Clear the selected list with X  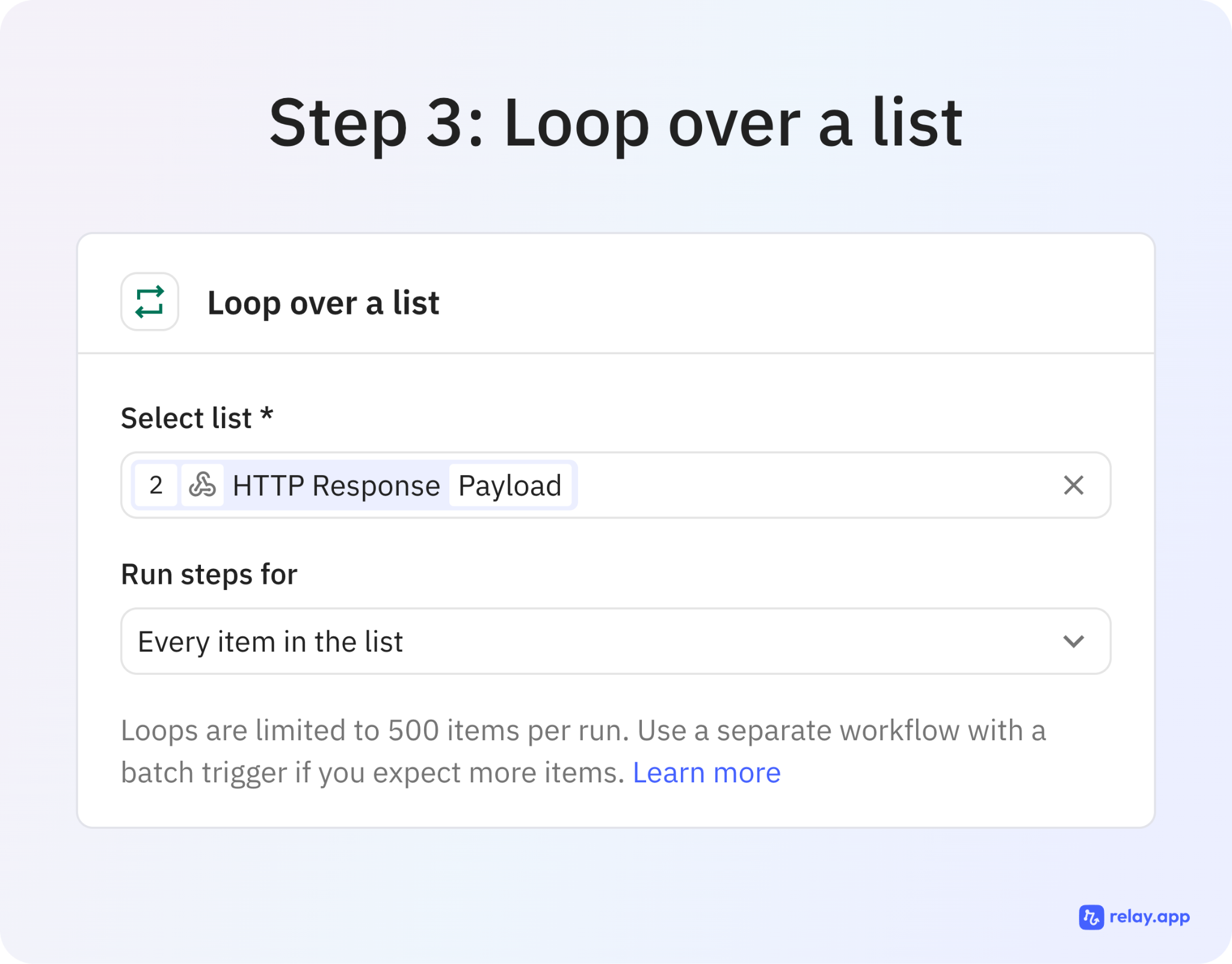point(1073,485)
